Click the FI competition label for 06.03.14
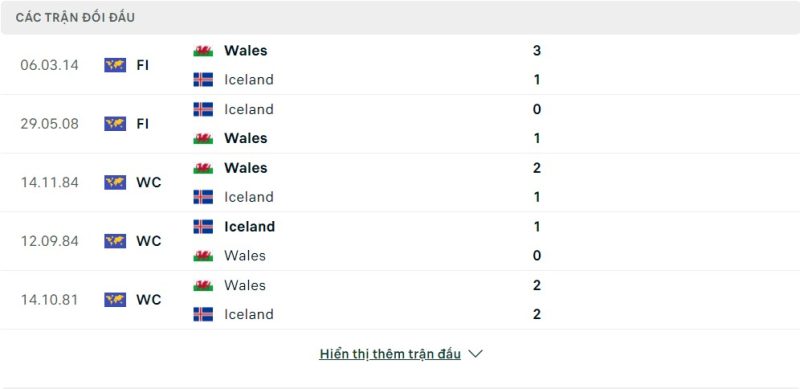The image size is (800, 389). (x=142, y=65)
